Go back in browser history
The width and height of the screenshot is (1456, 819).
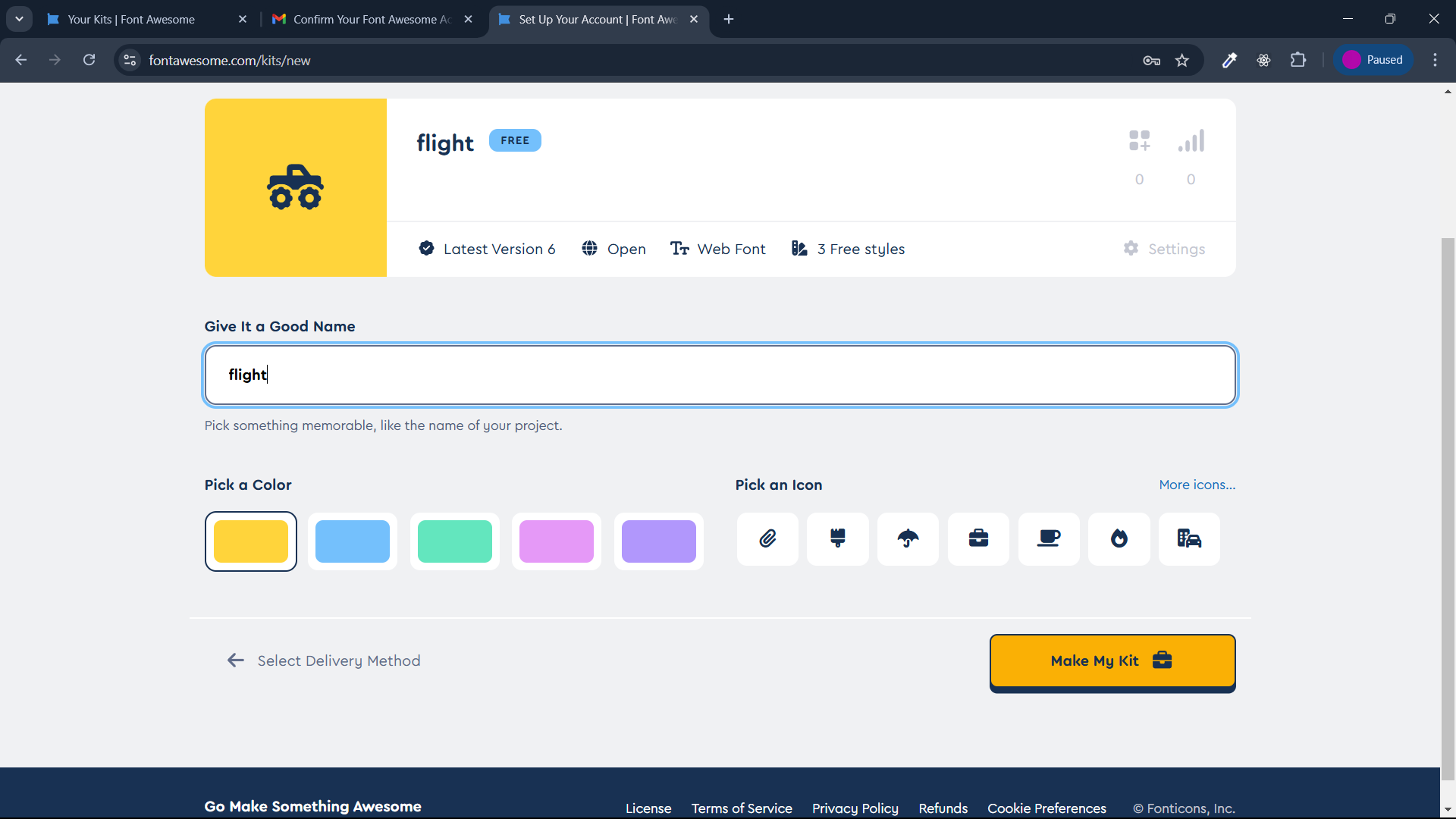(21, 60)
